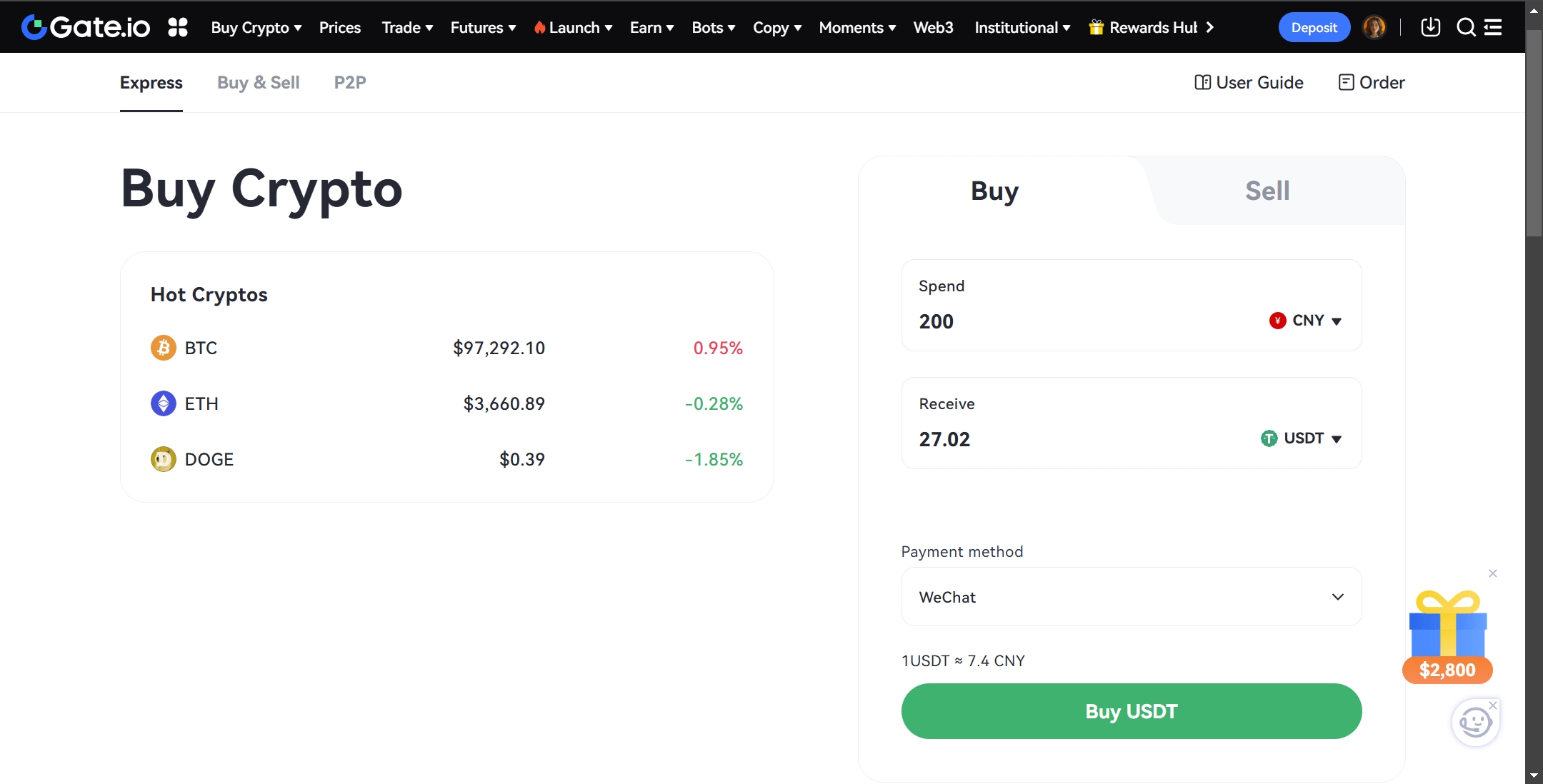This screenshot has height=784, width=1543.
Task: Open the User Guide link
Action: [1249, 83]
